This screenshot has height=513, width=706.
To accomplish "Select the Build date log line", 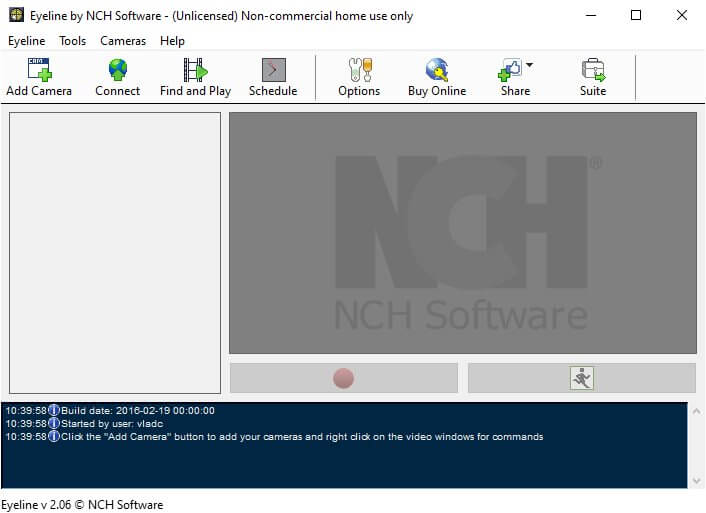I will (x=110, y=410).
